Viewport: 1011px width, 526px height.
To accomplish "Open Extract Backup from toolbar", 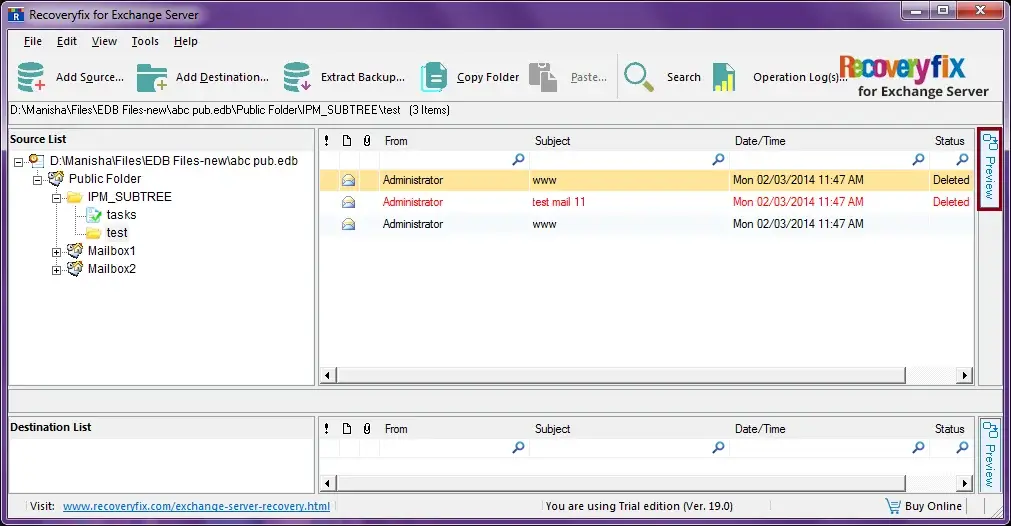I will coord(297,77).
